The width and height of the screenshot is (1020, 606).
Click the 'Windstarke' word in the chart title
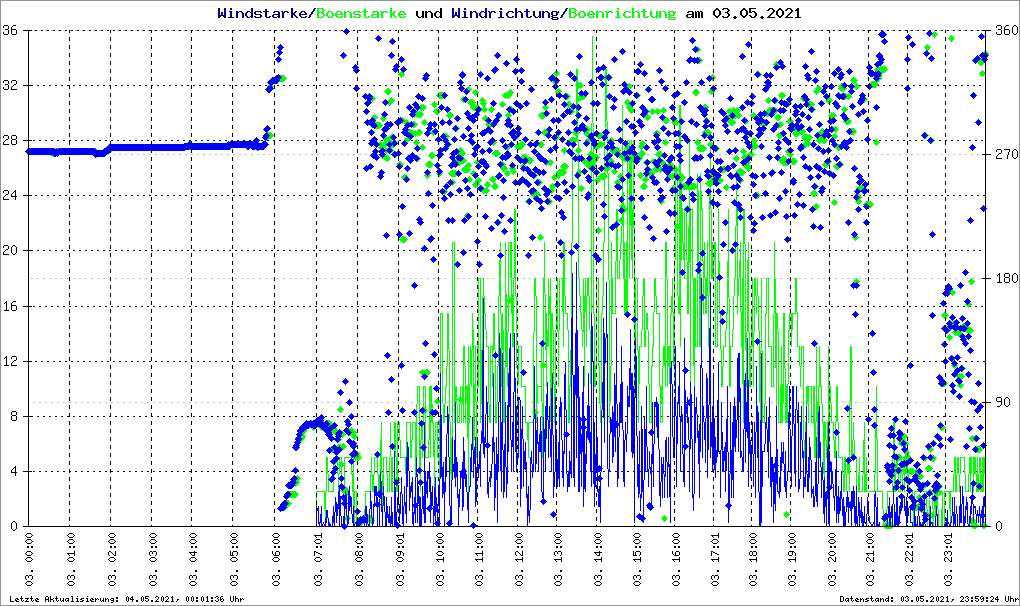click(261, 13)
